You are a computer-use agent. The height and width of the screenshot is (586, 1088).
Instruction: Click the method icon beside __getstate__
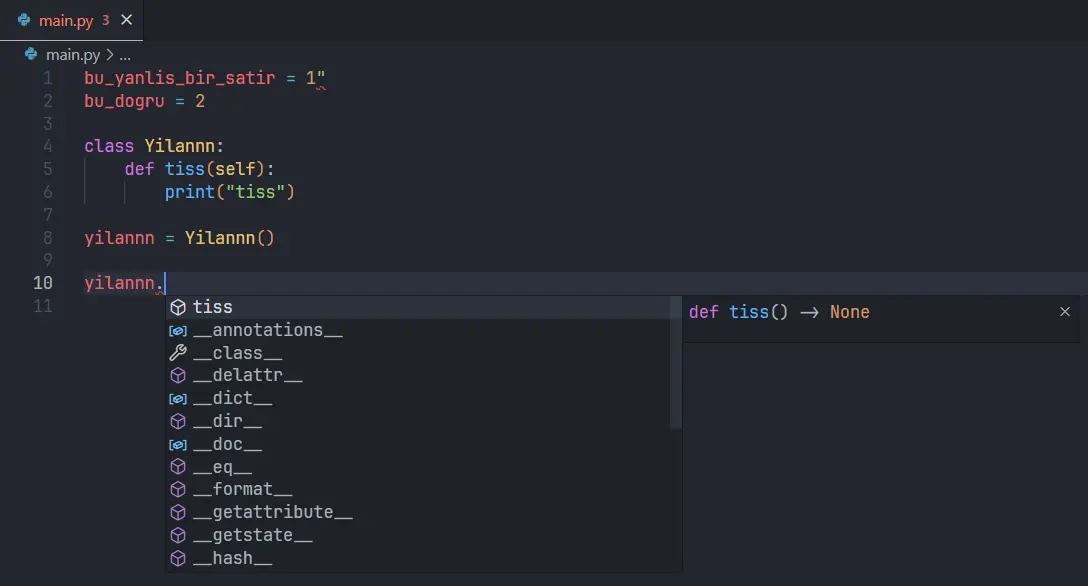(178, 535)
